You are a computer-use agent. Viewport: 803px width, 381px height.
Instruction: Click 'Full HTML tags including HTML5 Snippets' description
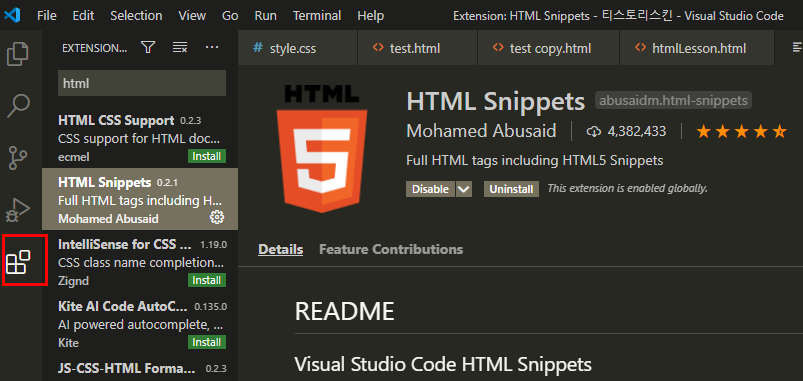click(x=535, y=160)
